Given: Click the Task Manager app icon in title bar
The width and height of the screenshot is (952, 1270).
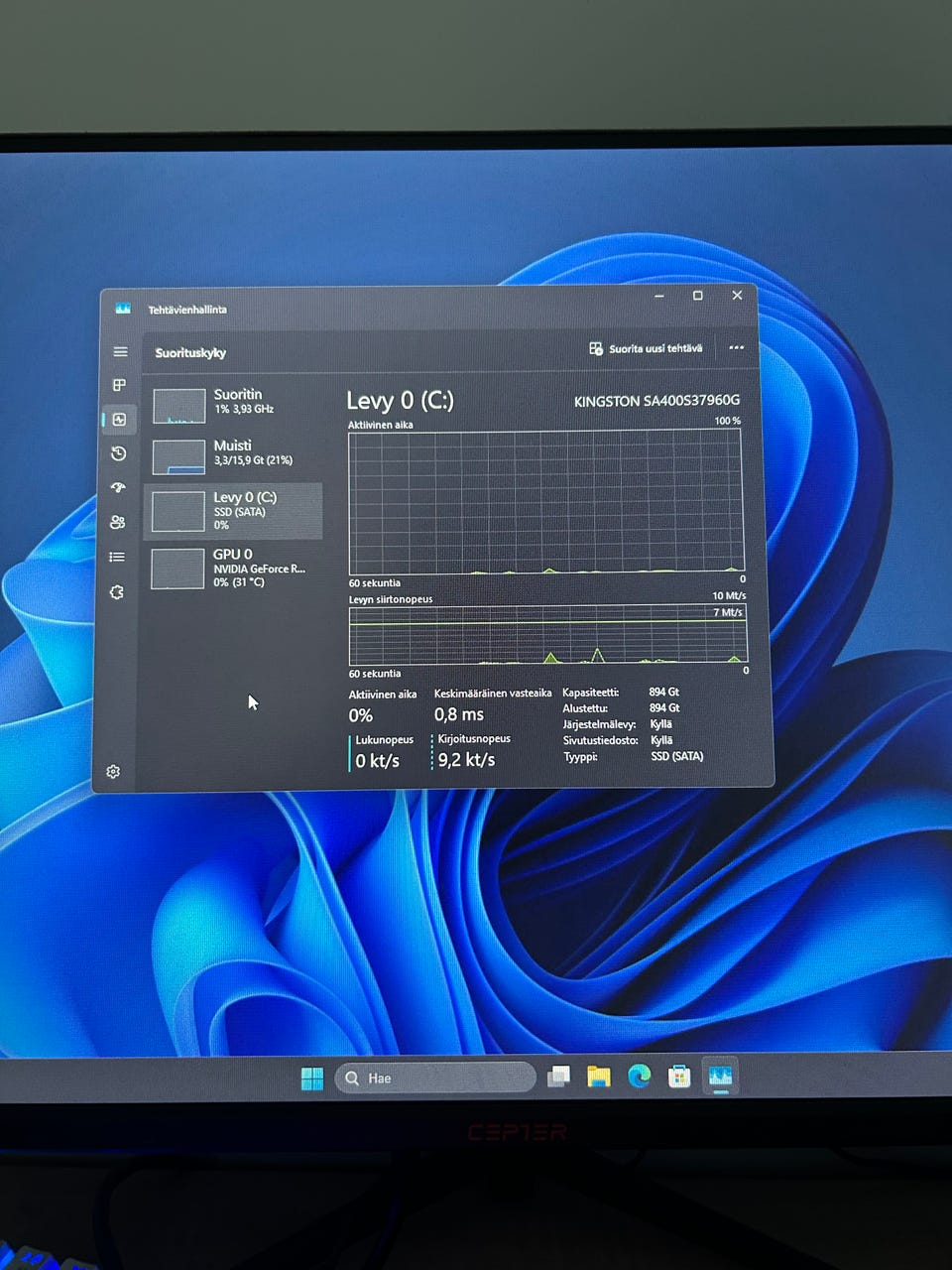Looking at the screenshot, I should click(x=123, y=309).
